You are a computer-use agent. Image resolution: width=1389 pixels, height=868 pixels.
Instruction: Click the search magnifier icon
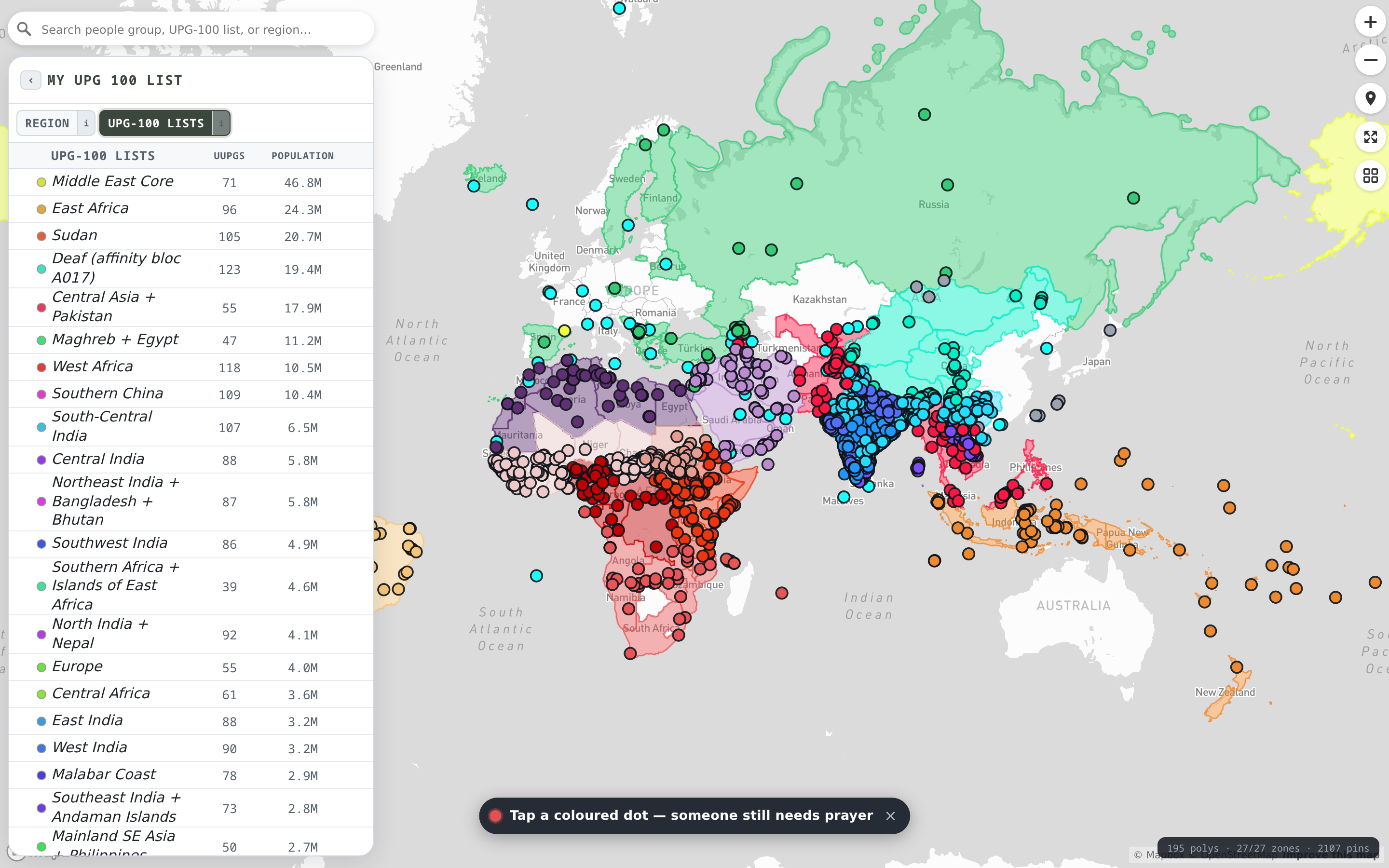tap(24, 29)
